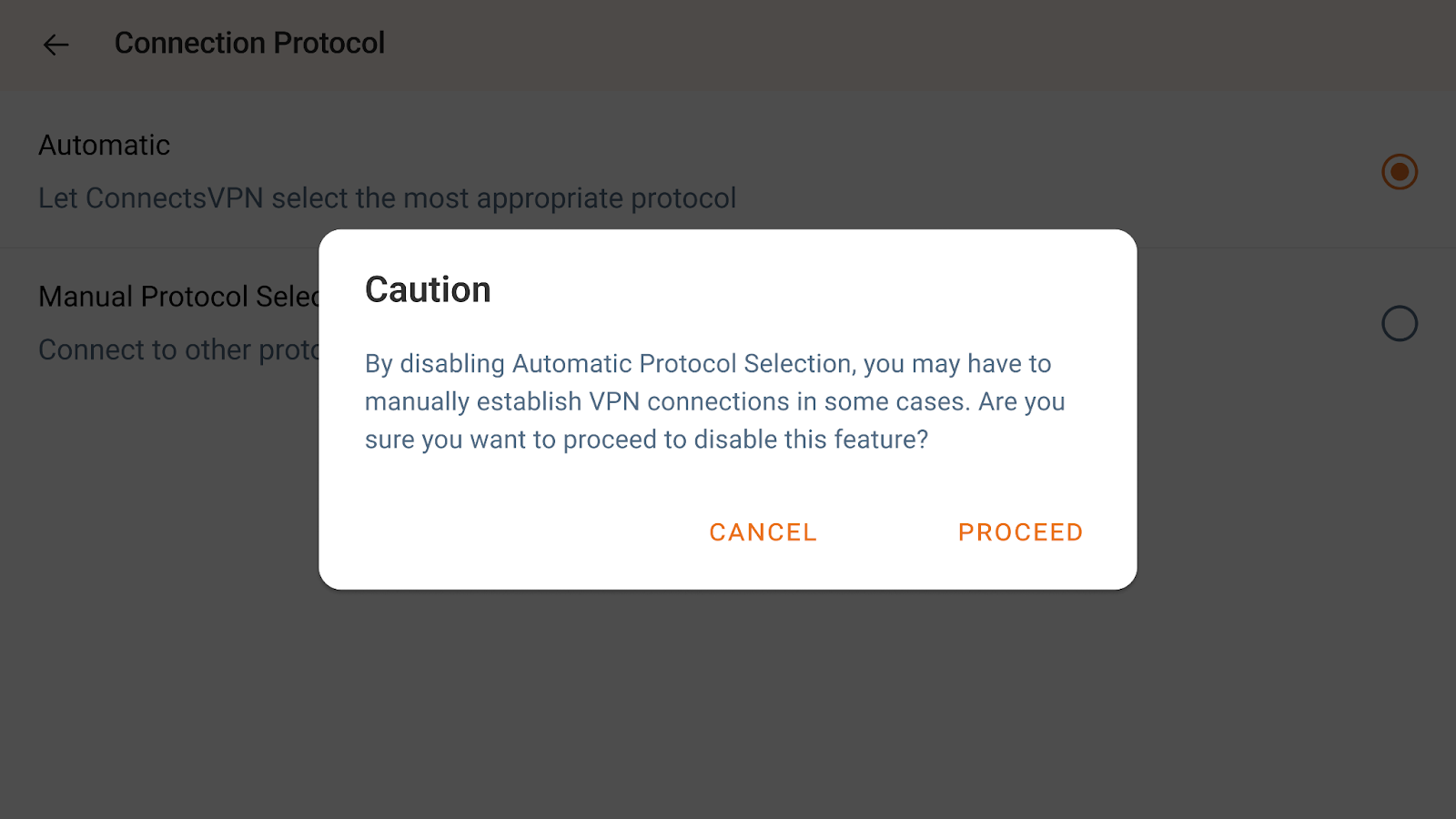Click "you may have to" in the dialog

click(x=956, y=364)
